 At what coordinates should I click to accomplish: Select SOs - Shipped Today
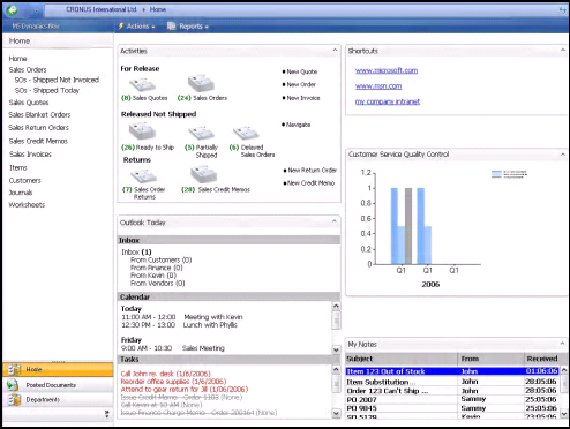point(47,91)
